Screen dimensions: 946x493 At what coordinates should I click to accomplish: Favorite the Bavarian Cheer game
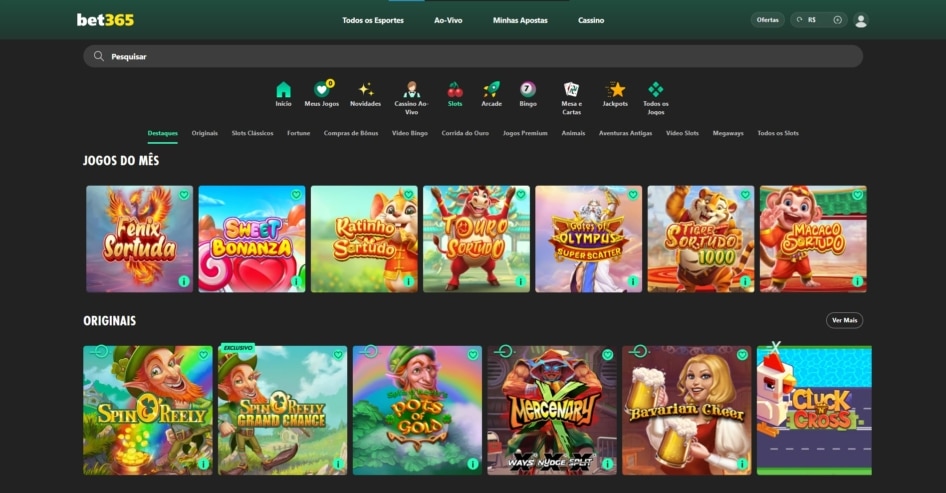tap(742, 355)
